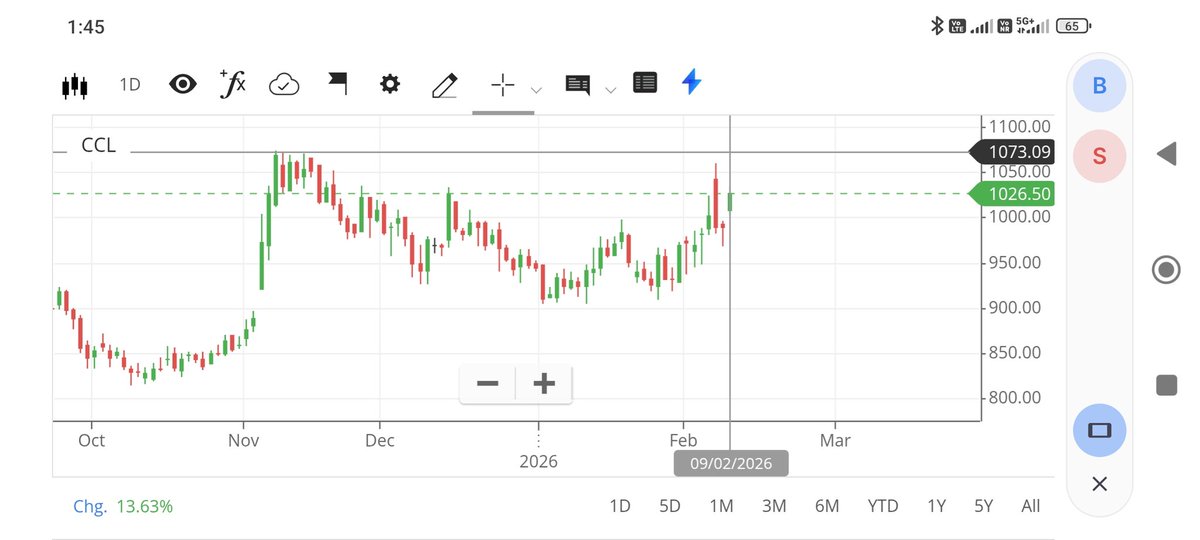Screen dimensions: 1200x540
Task: Click the Oct time axis label
Action: (x=91, y=440)
